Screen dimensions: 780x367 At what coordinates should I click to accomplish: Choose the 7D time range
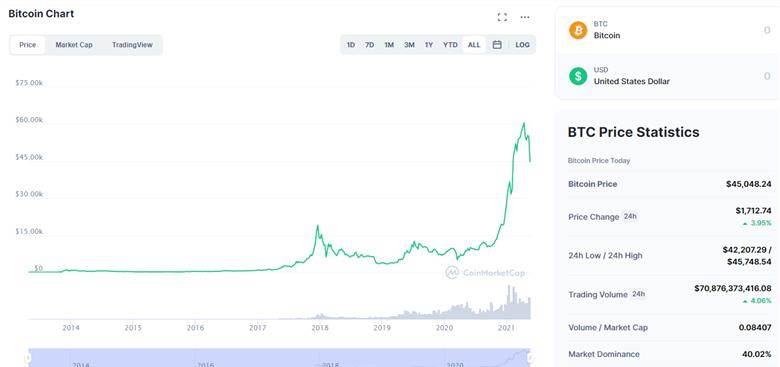point(369,45)
